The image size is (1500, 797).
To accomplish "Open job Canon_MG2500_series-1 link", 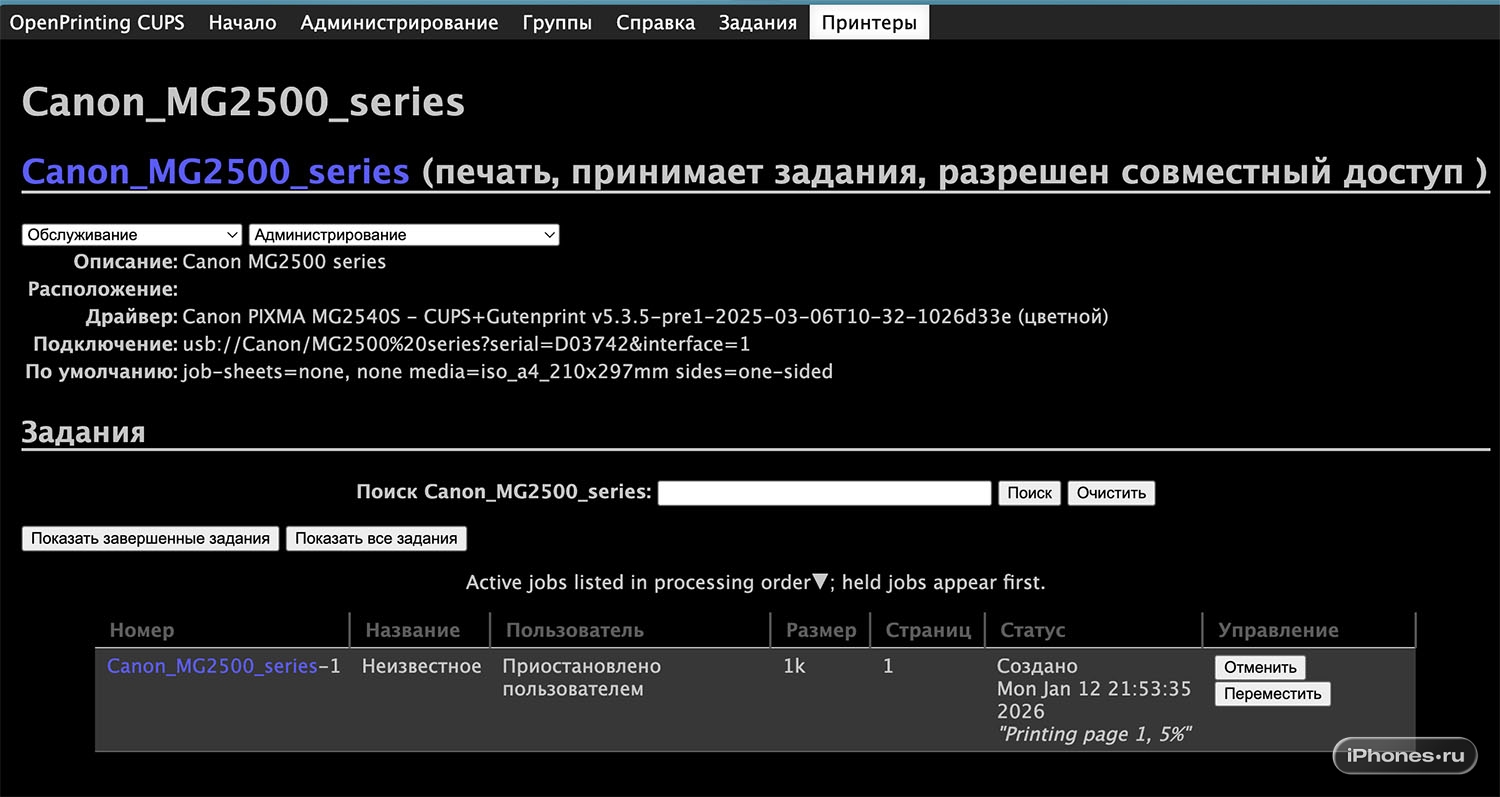I will point(212,666).
